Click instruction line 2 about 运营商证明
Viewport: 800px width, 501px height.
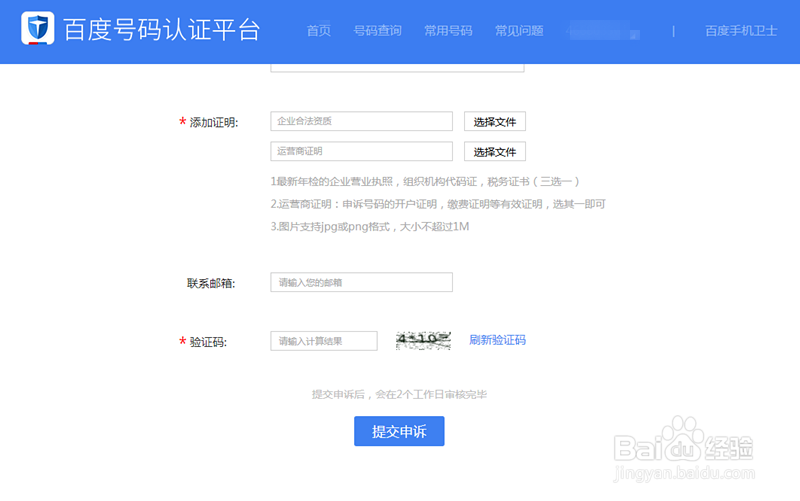pyautogui.click(x=438, y=204)
